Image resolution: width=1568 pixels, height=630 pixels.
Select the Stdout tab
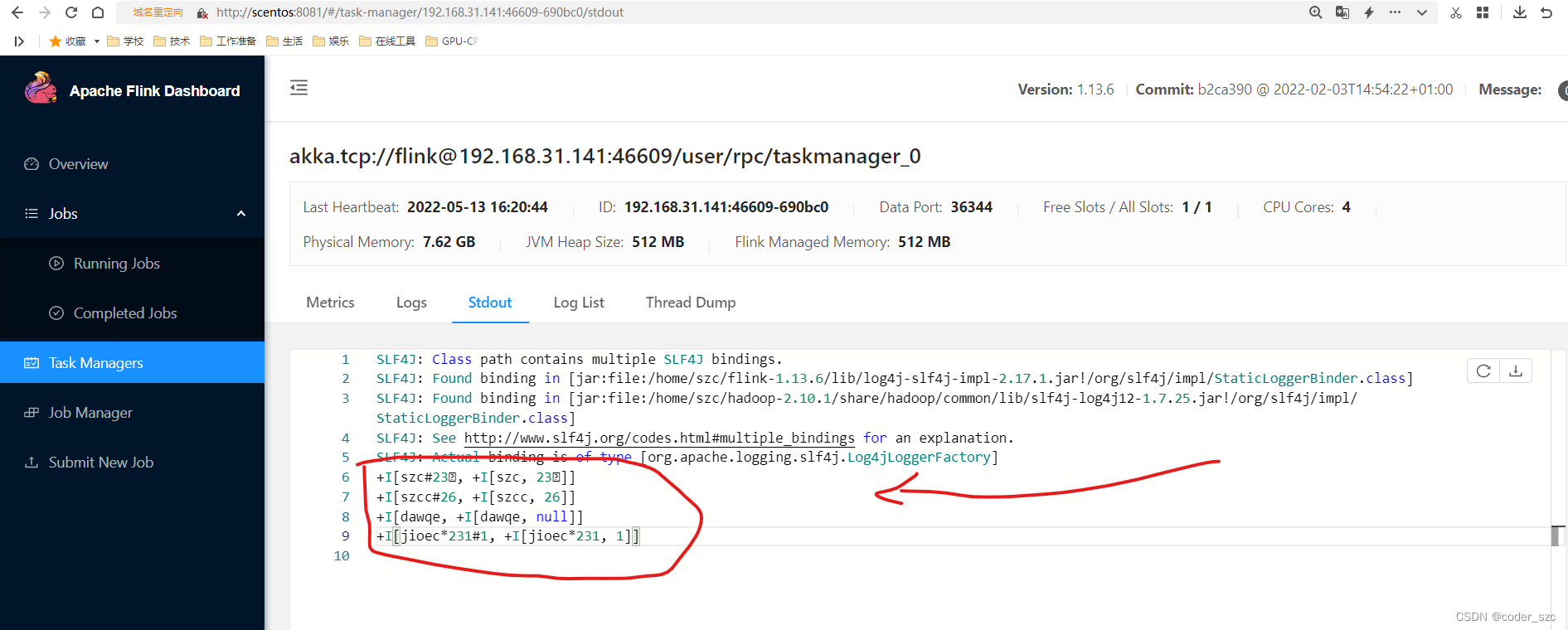tap(490, 303)
